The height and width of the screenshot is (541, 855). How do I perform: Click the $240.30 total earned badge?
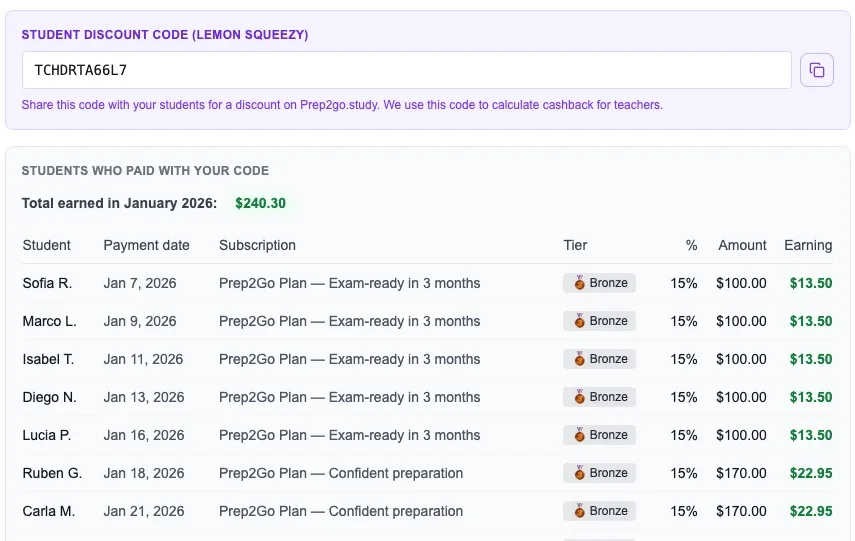[x=260, y=203]
